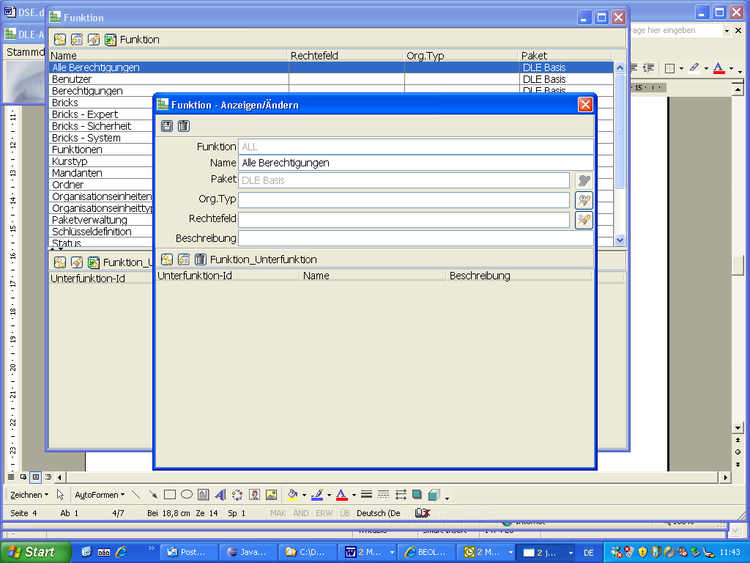Image resolution: width=750 pixels, height=563 pixels.
Task: Click the green export icon in the Funktion toolbar
Action: [x=110, y=39]
